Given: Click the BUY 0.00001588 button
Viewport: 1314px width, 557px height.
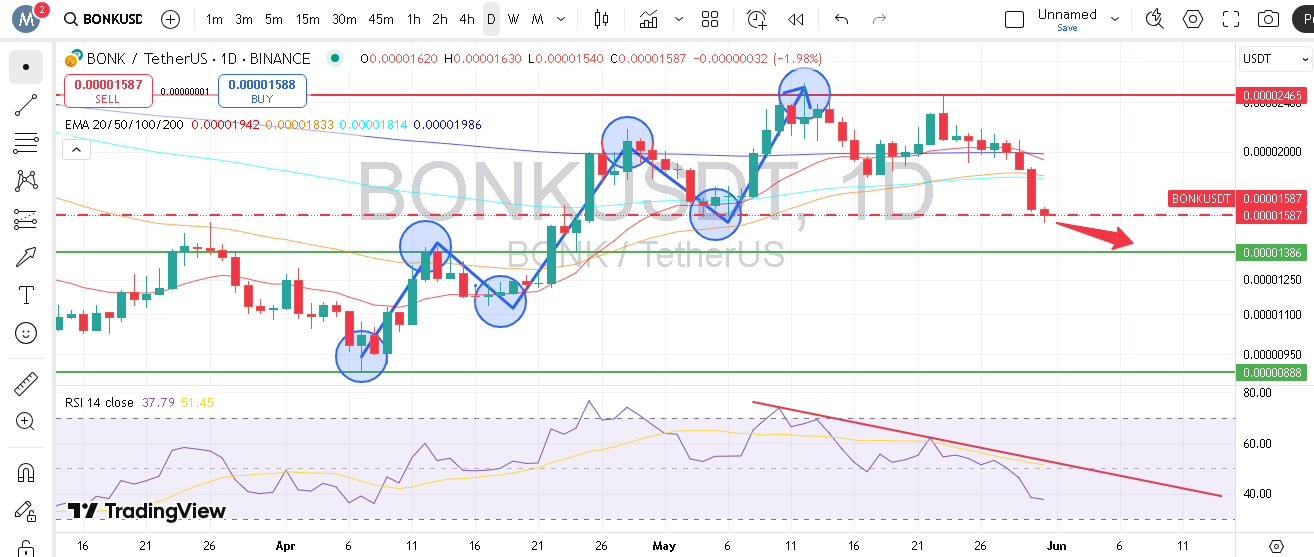Looking at the screenshot, I should point(261,91).
